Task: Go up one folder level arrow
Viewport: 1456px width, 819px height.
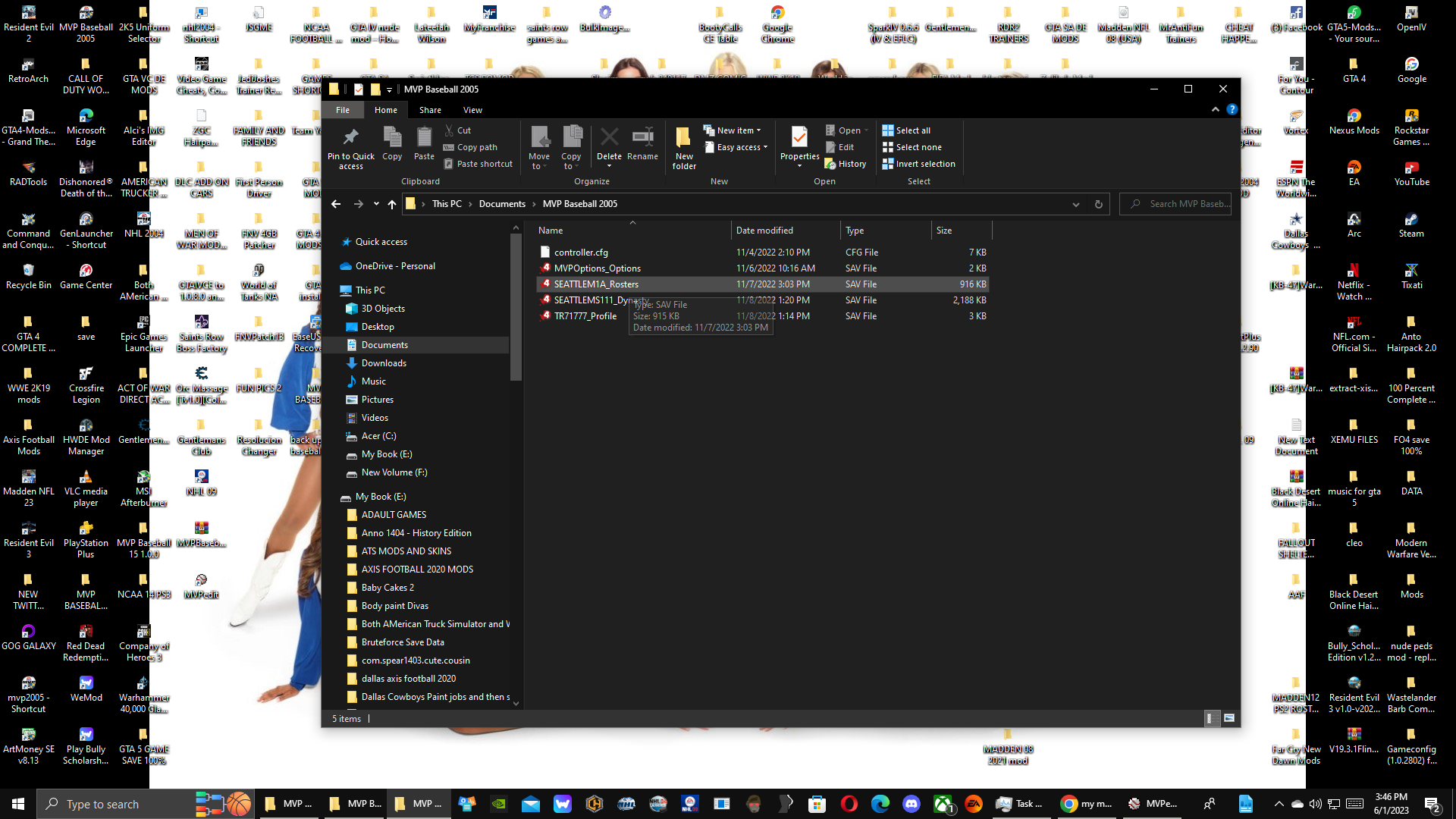Action: tap(392, 204)
